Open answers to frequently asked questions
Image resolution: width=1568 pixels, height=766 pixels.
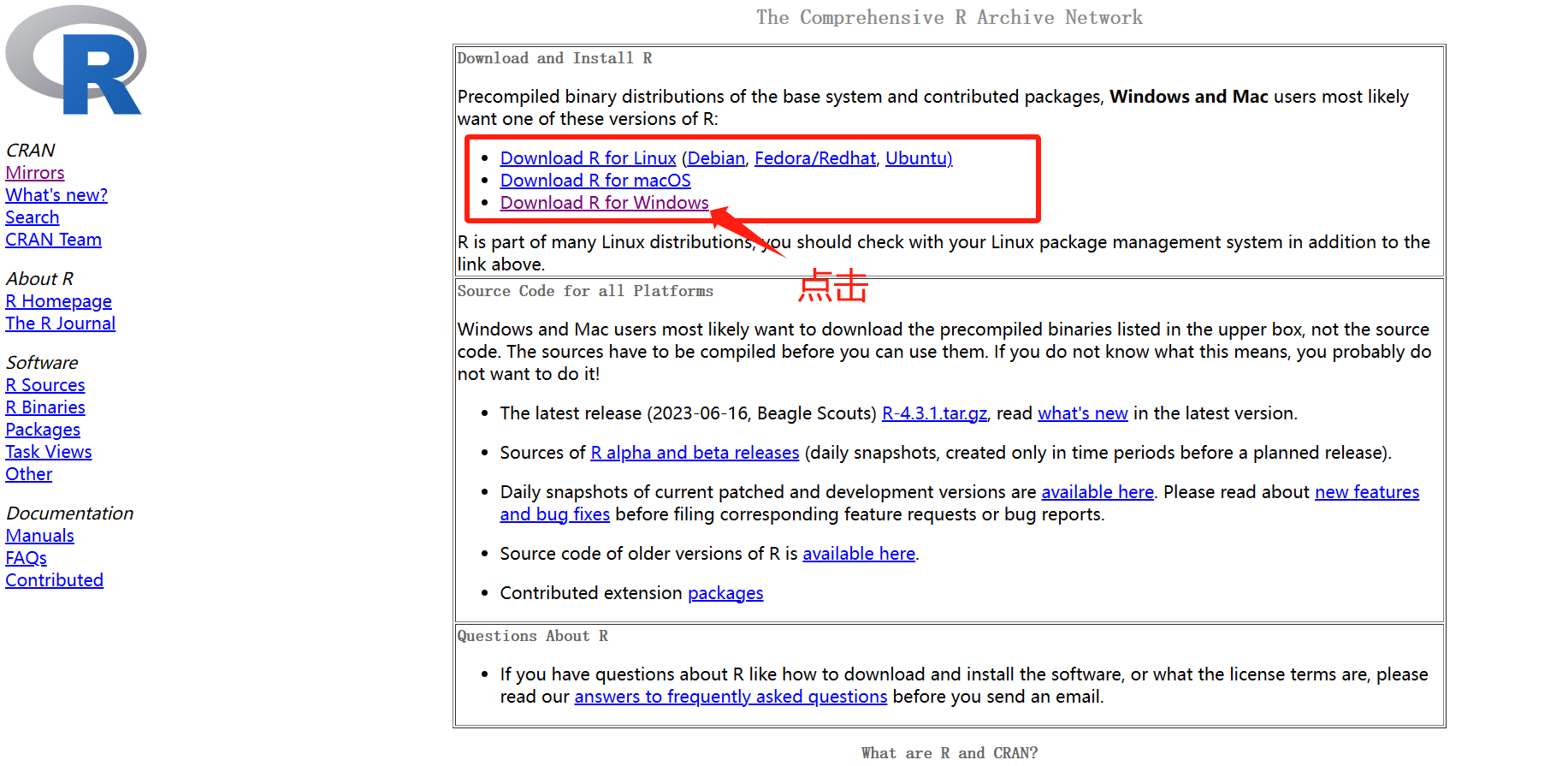click(731, 697)
